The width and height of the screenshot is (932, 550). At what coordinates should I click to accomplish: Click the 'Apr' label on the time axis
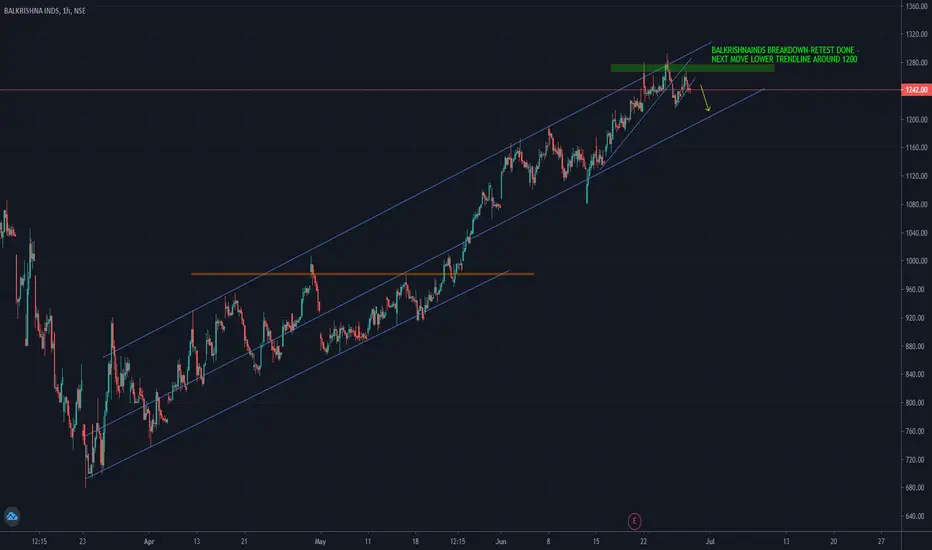point(149,542)
